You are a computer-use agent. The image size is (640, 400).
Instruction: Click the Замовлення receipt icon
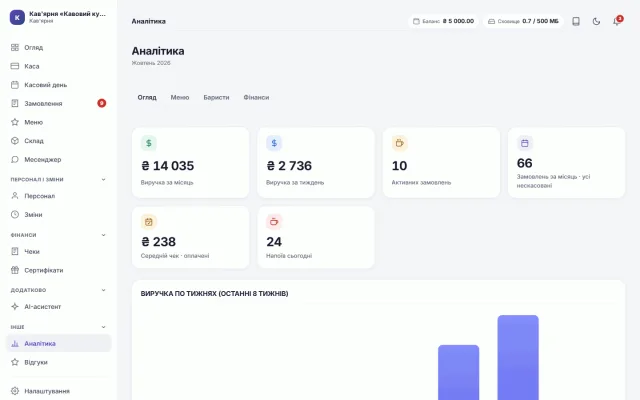tap(15, 103)
